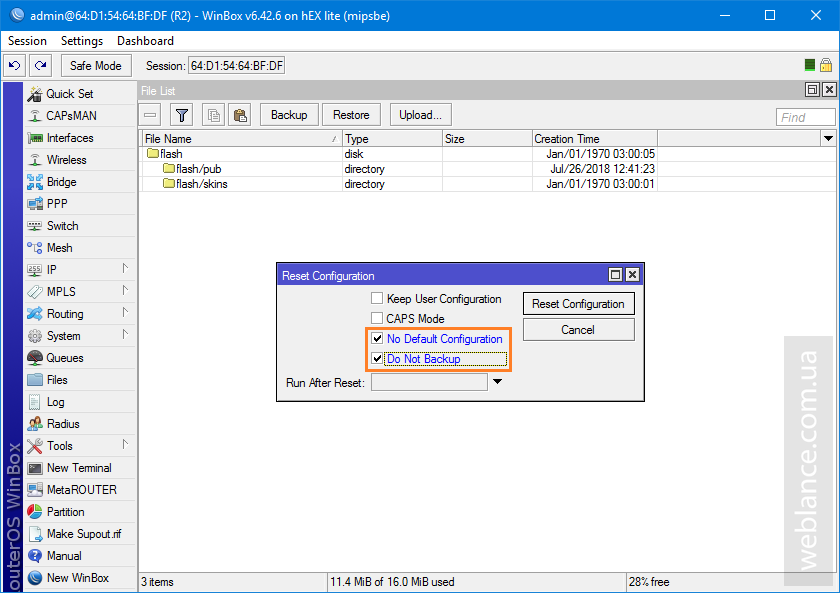Click the redo arrow button
This screenshot has width=840, height=593.
point(40,65)
